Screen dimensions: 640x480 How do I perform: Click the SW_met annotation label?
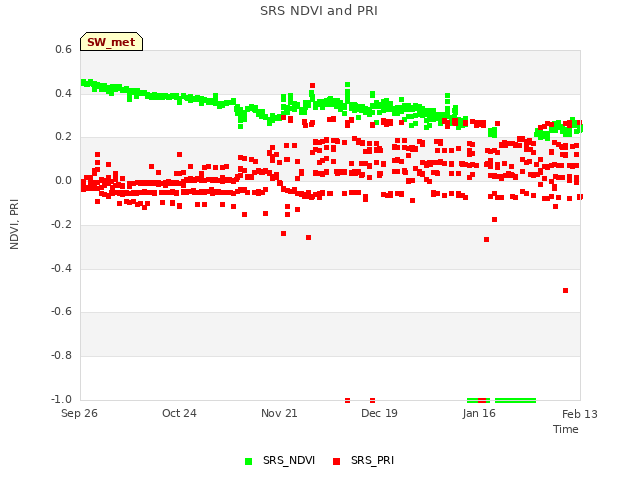click(111, 42)
